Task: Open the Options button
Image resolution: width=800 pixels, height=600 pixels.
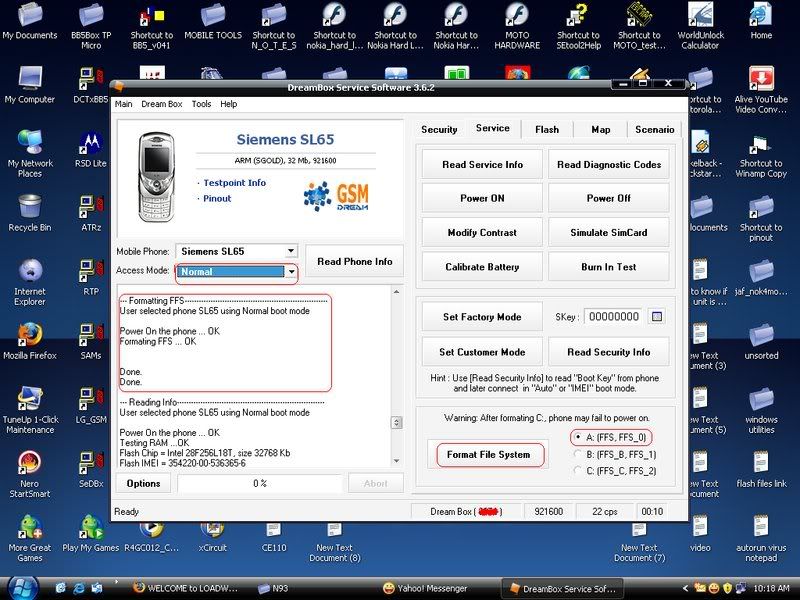Action: pyautogui.click(x=143, y=483)
